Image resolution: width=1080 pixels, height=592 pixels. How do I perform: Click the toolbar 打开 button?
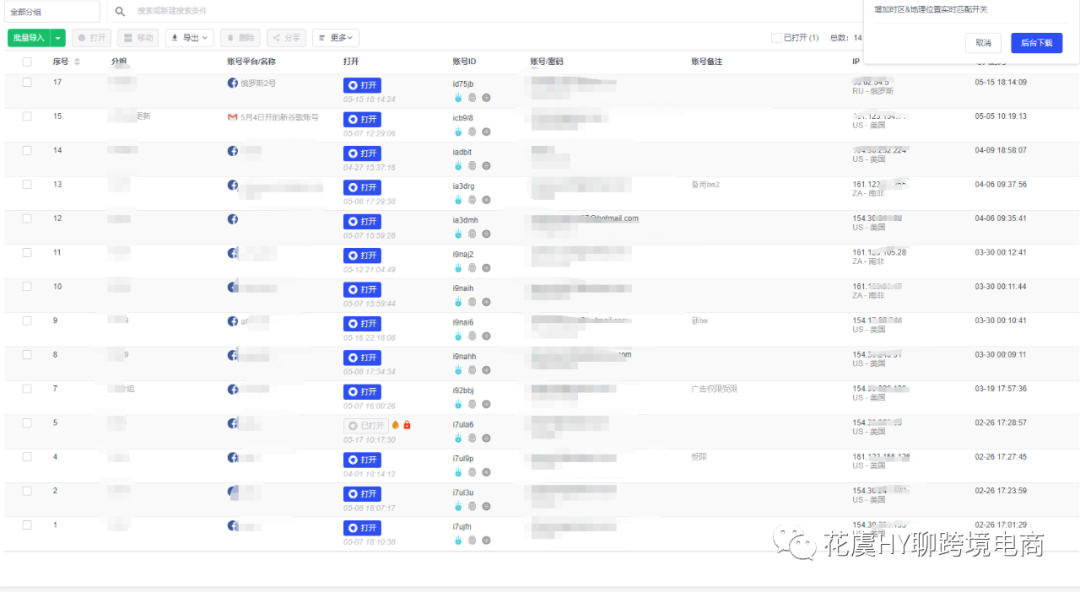click(92, 38)
